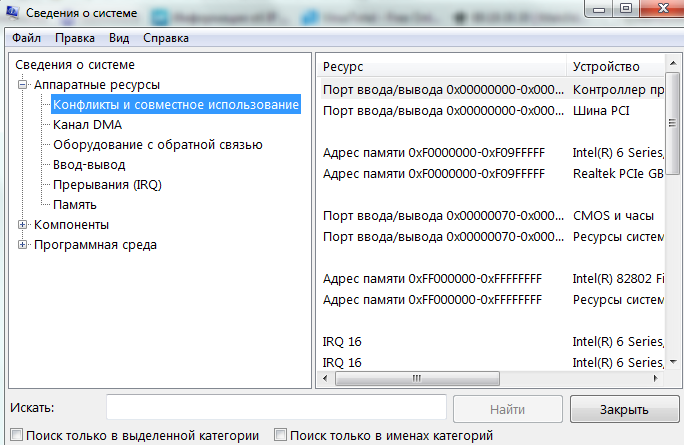Open the Файл menu
The image size is (684, 445).
26,38
